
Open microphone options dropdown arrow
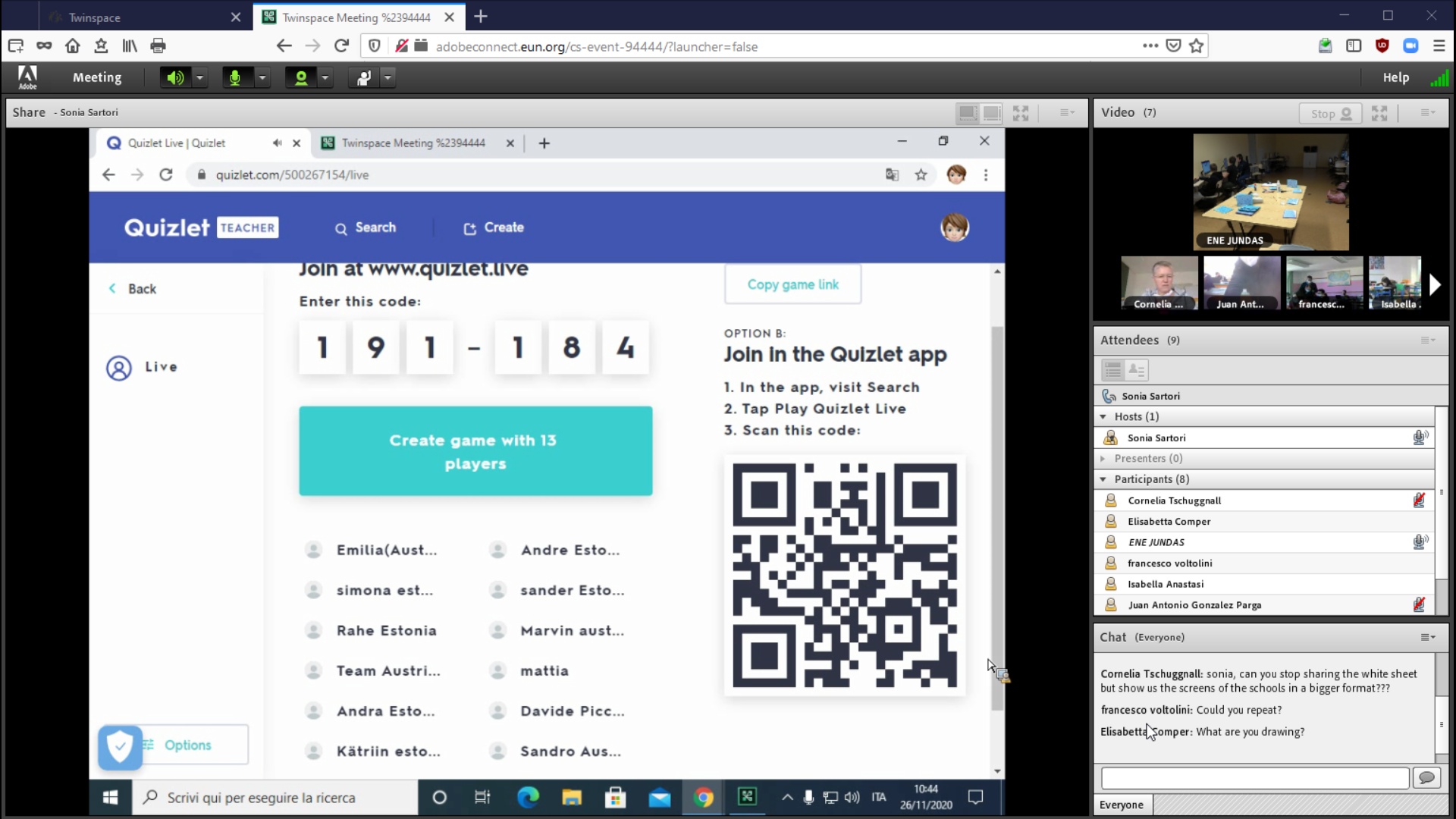coord(262,77)
